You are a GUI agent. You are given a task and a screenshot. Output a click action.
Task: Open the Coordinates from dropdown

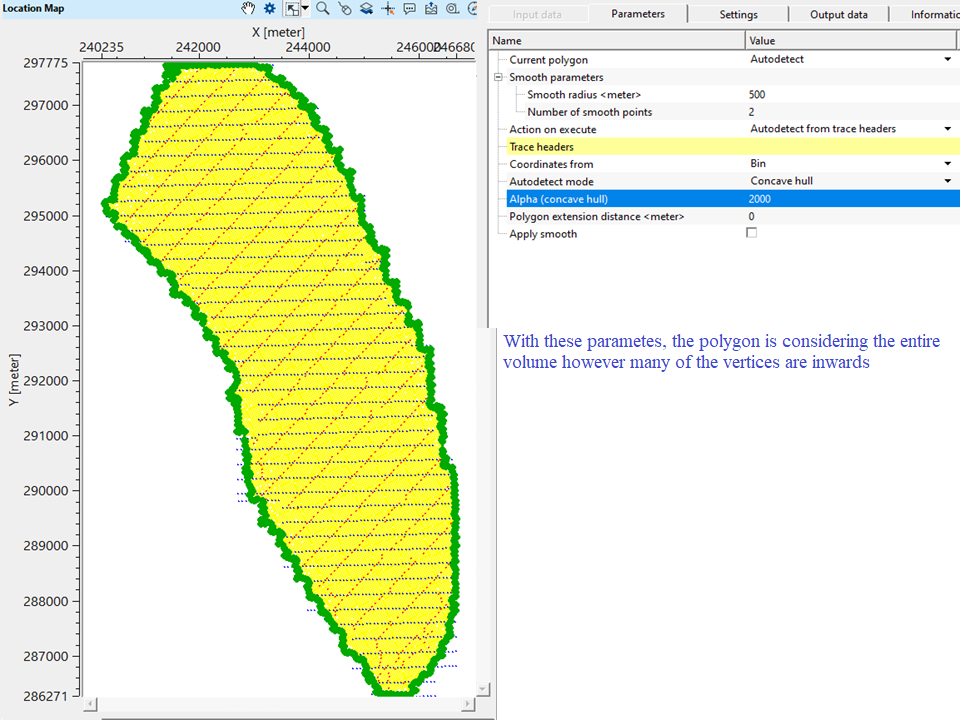(945, 163)
